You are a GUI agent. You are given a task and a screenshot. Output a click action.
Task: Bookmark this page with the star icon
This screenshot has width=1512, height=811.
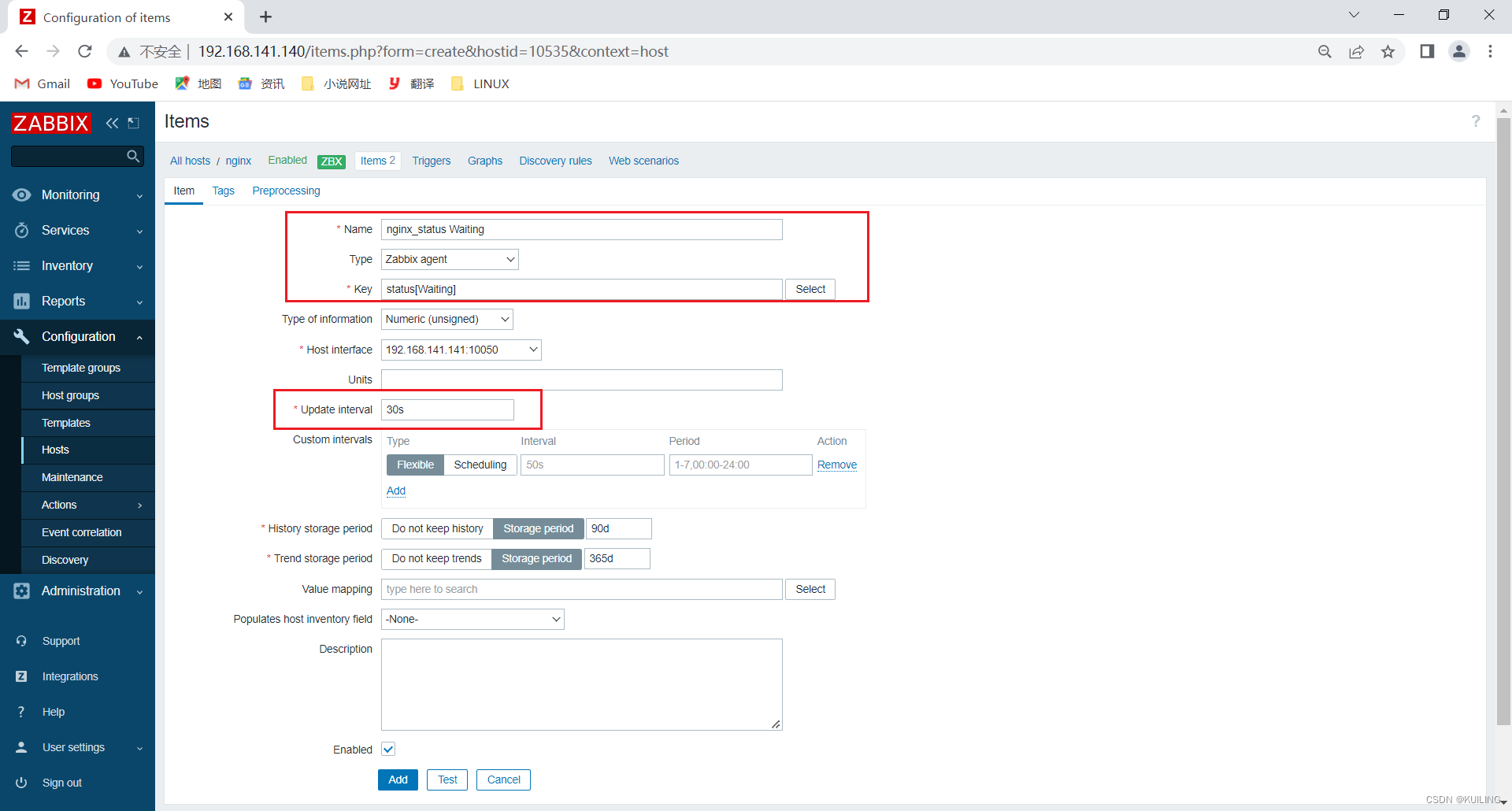pyautogui.click(x=1388, y=51)
